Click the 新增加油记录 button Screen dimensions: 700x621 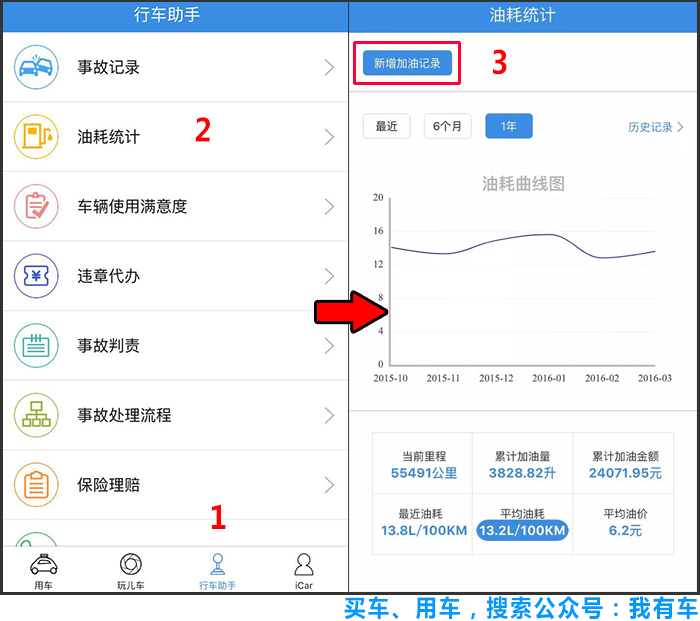point(407,63)
